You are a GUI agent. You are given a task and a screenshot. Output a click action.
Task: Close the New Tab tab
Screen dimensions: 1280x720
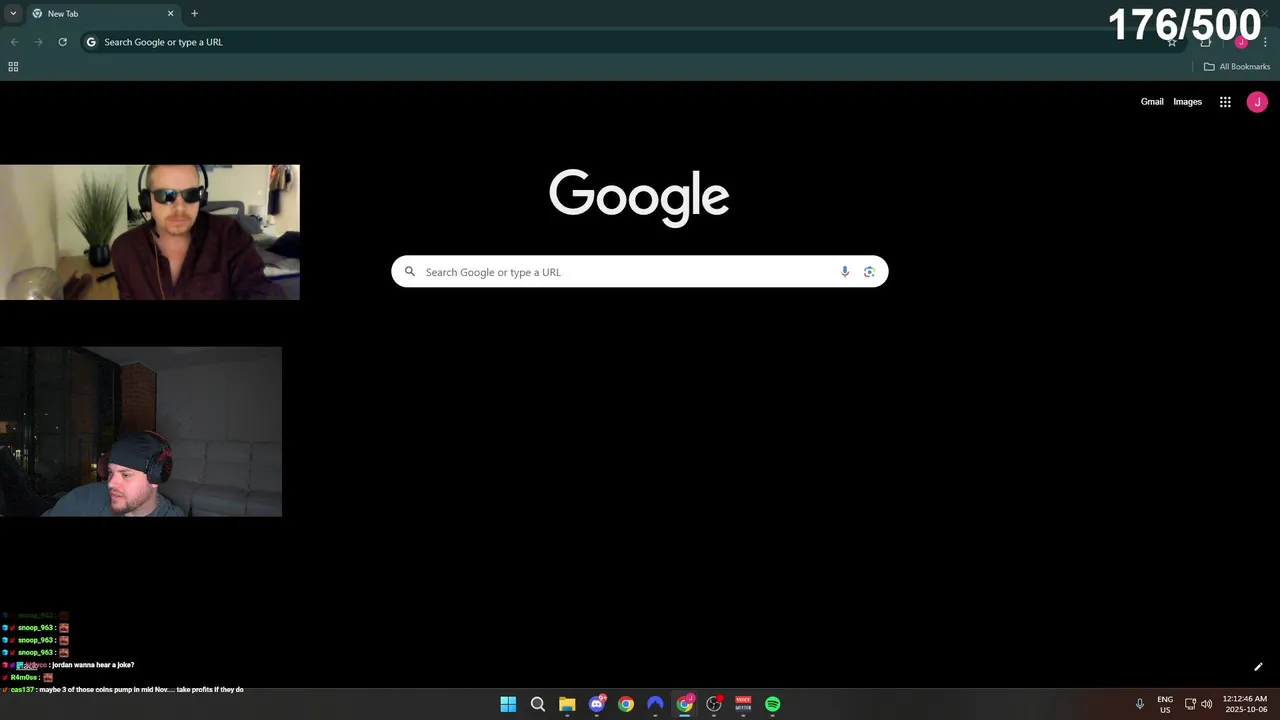(170, 13)
